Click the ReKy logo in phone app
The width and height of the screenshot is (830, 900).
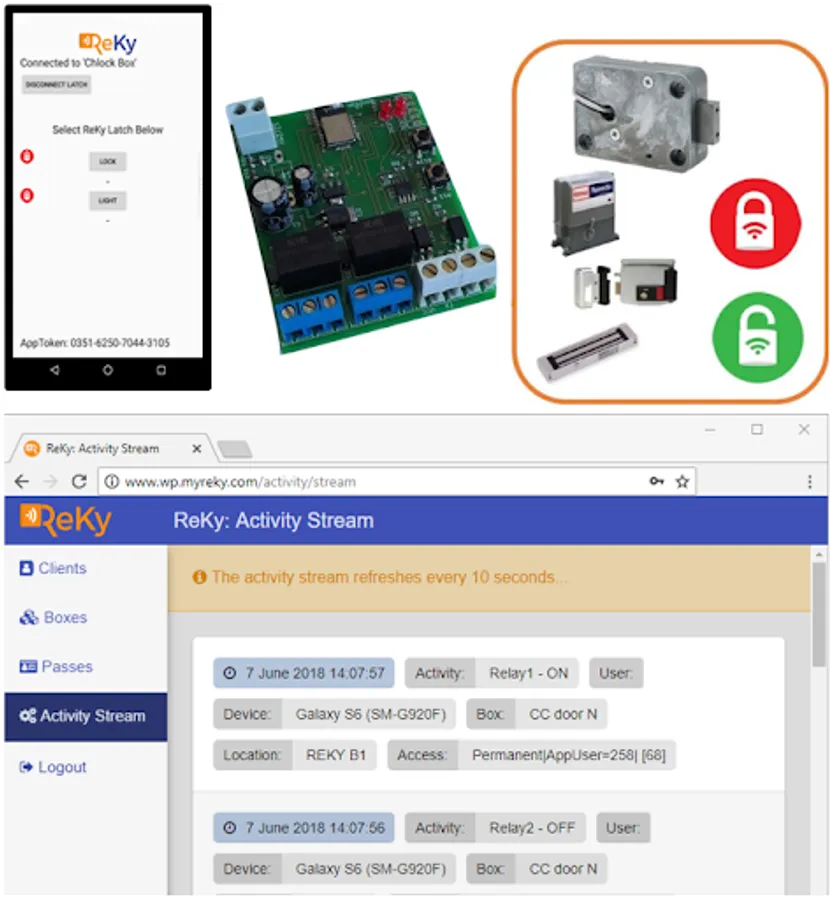point(107,43)
